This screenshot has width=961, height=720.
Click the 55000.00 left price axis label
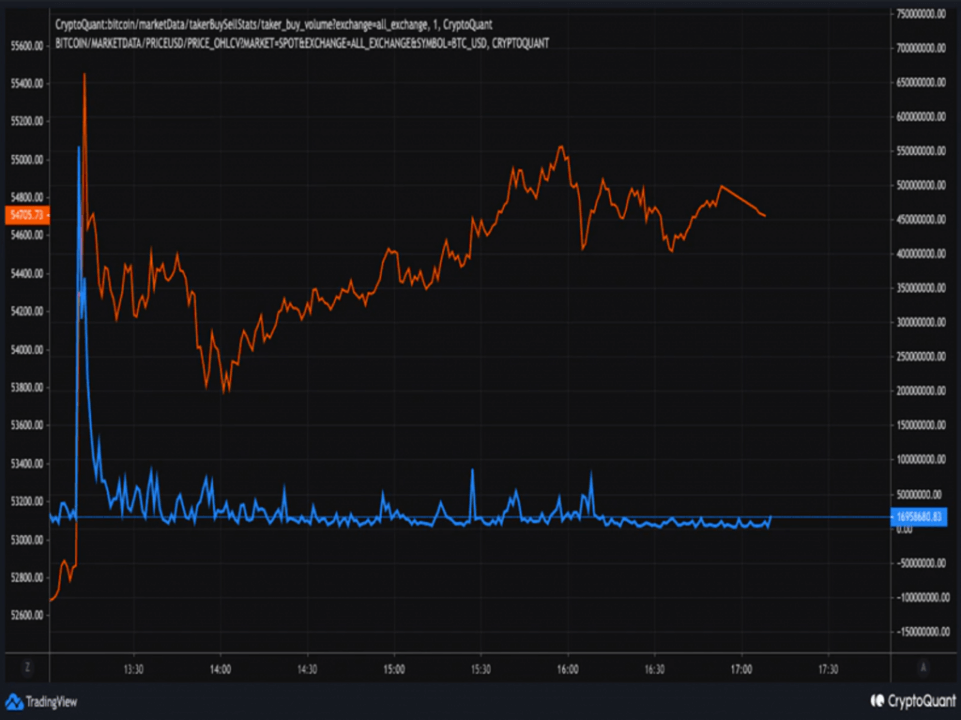pyautogui.click(x=26, y=160)
